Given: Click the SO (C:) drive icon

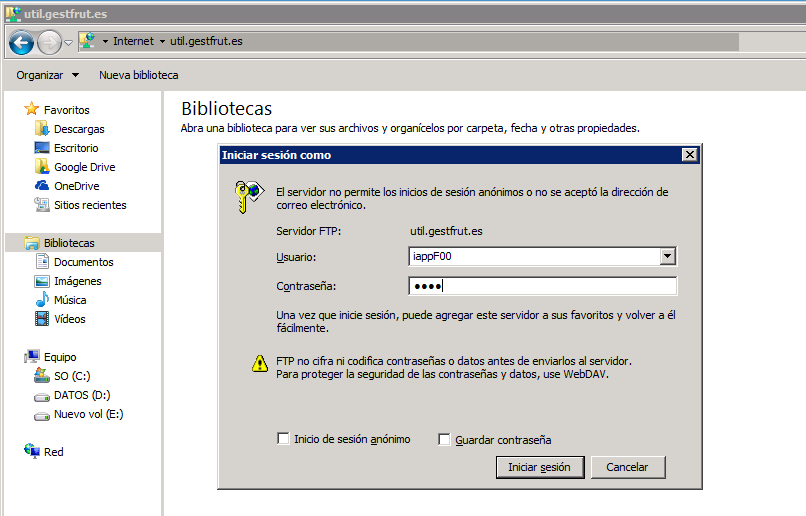Looking at the screenshot, I should coord(42,376).
